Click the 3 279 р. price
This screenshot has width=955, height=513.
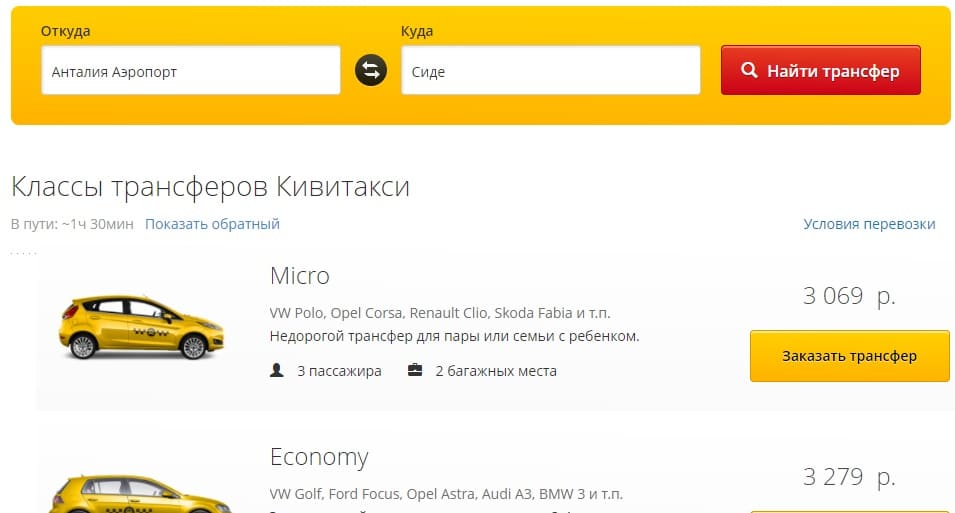pos(849,477)
